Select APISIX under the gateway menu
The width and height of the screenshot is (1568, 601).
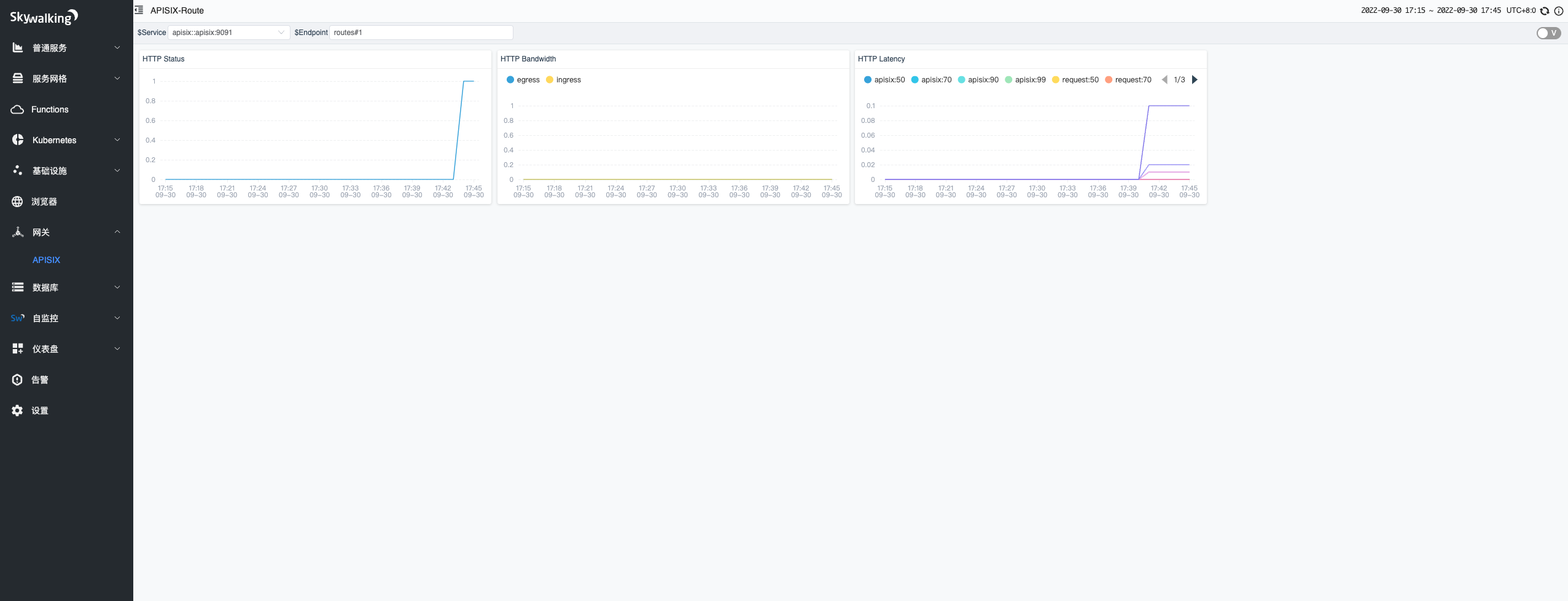point(46,259)
